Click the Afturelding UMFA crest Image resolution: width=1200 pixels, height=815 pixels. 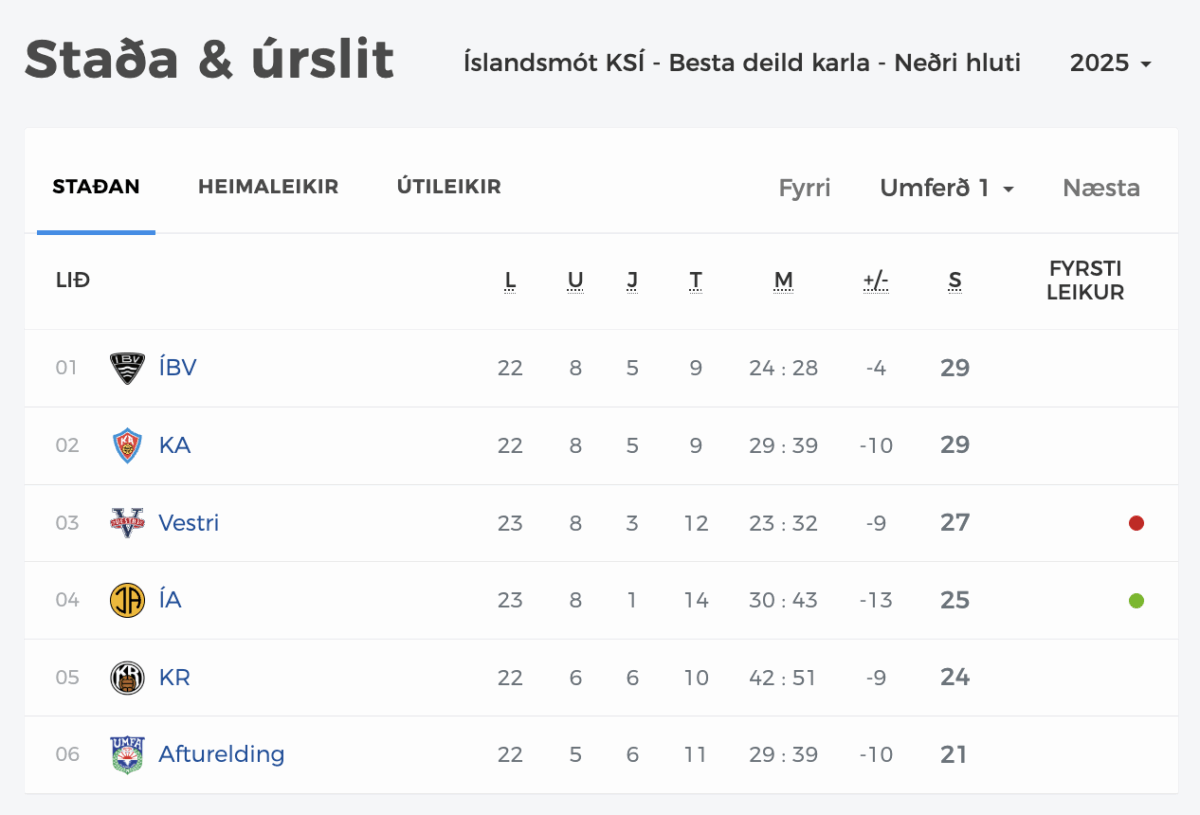[127, 755]
